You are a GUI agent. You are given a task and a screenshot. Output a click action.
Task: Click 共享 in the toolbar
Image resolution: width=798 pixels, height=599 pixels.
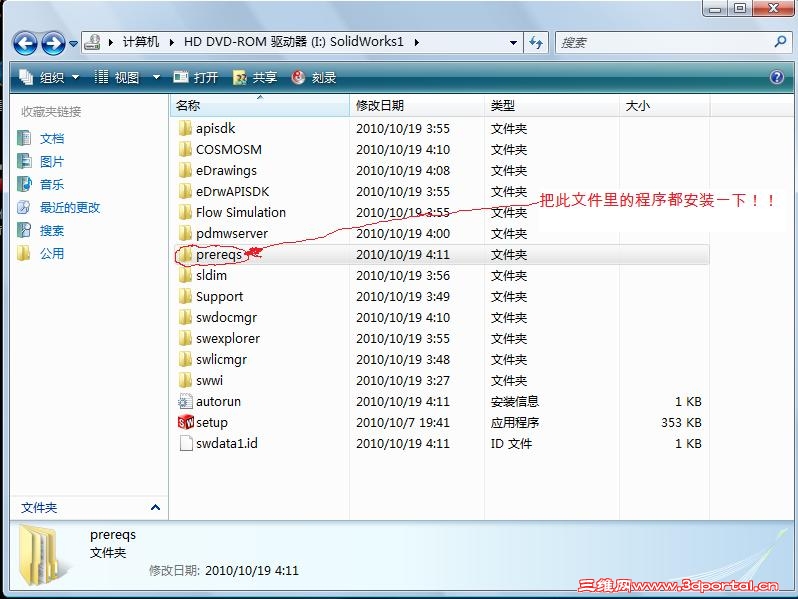point(254,77)
